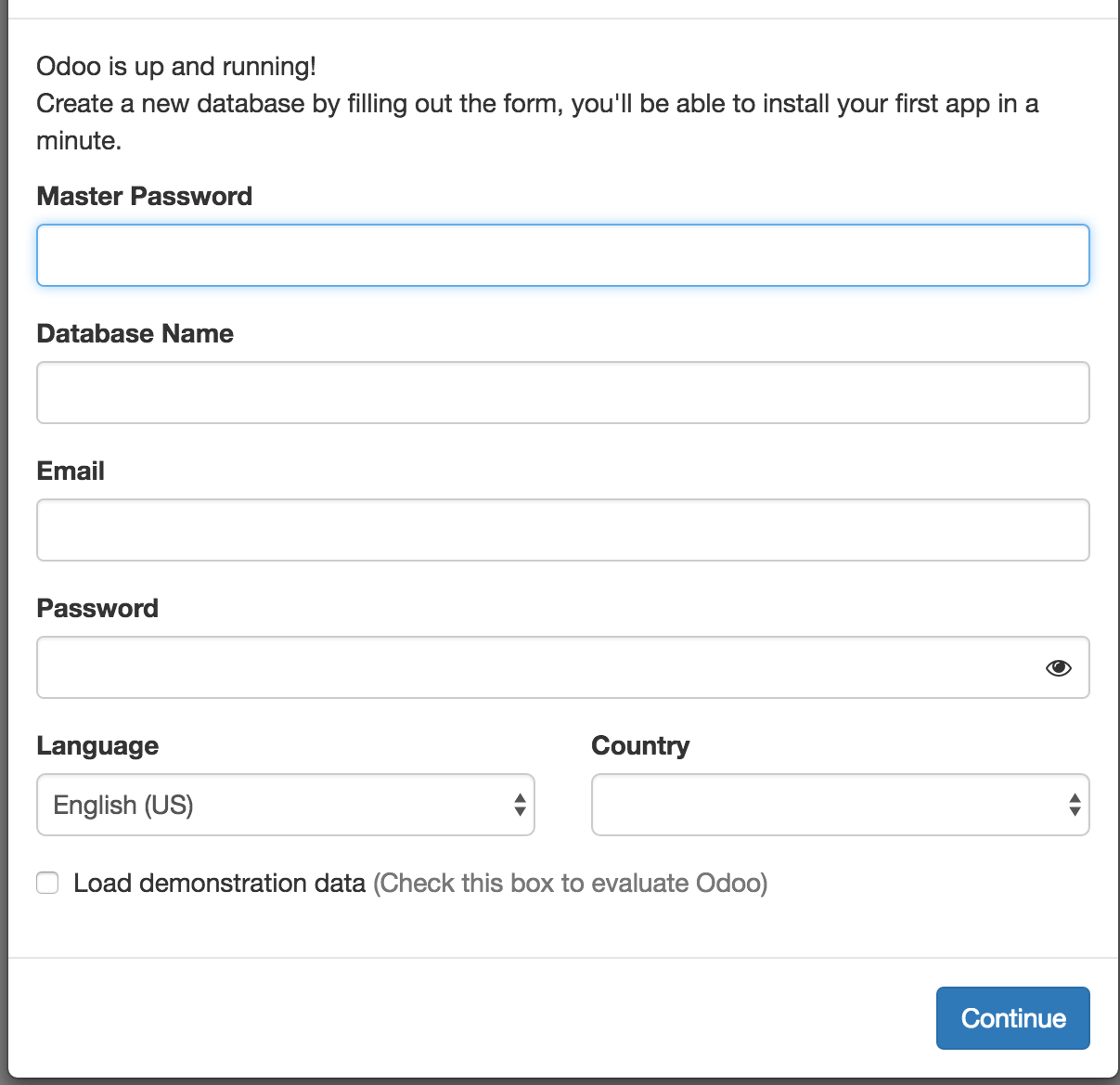1120x1085 pixels.
Task: Click the 'Load demonstration data' label text
Action: (x=219, y=883)
